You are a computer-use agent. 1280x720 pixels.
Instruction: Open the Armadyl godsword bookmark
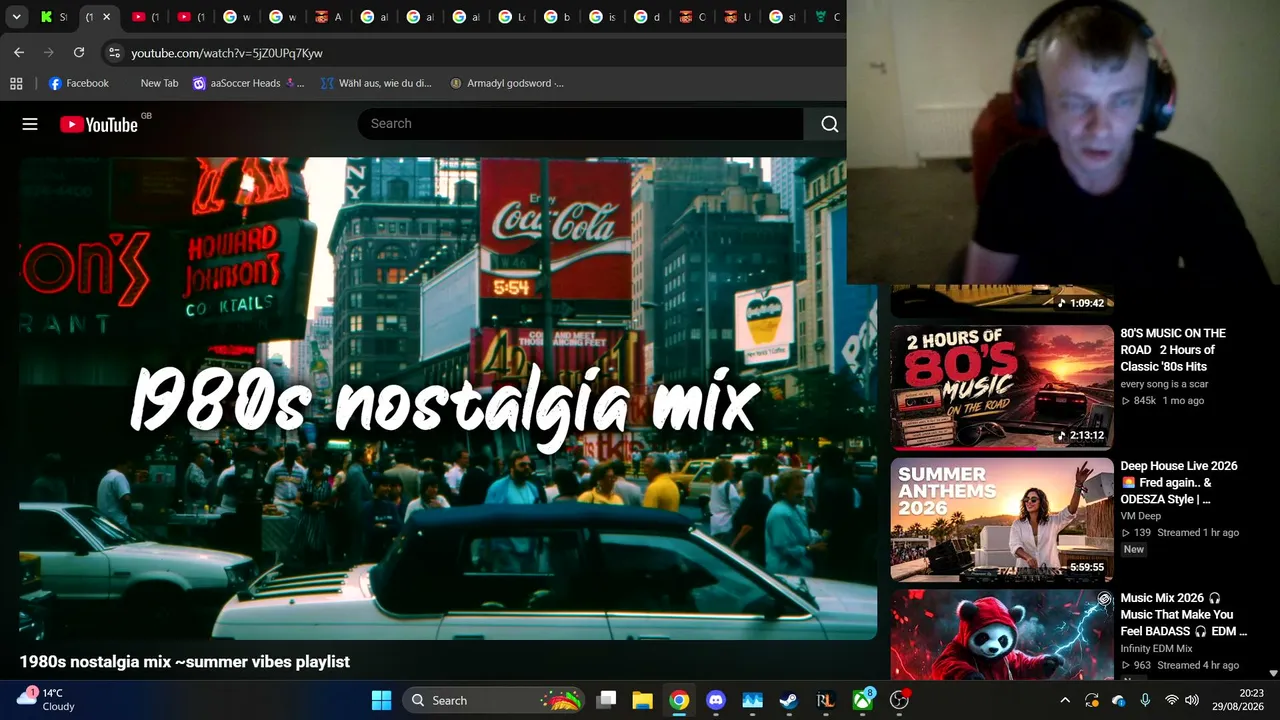pos(507,83)
